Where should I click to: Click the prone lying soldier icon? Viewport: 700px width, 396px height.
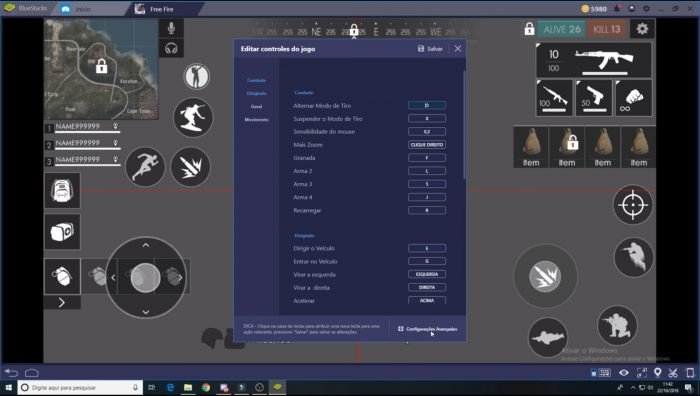[547, 337]
